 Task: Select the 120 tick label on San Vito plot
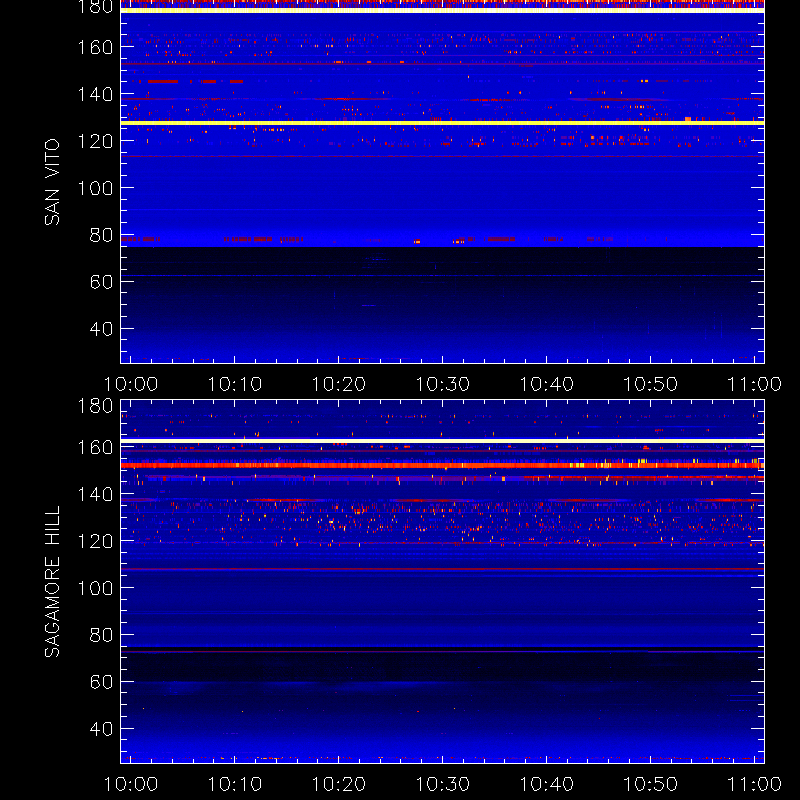(95, 141)
